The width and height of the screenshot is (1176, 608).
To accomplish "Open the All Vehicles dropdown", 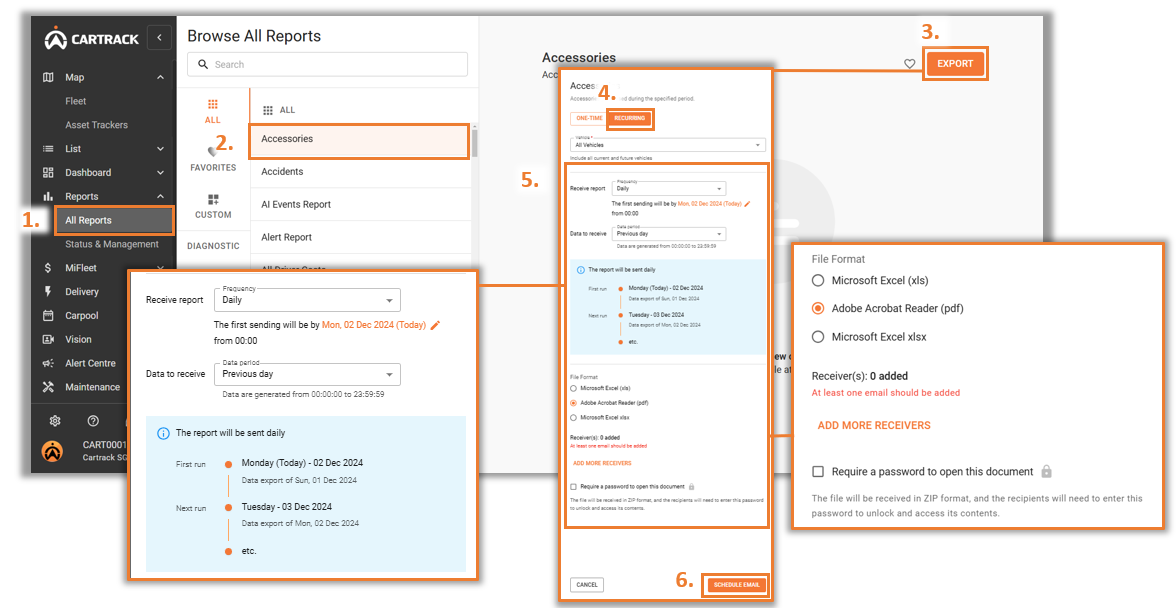I will coord(668,145).
